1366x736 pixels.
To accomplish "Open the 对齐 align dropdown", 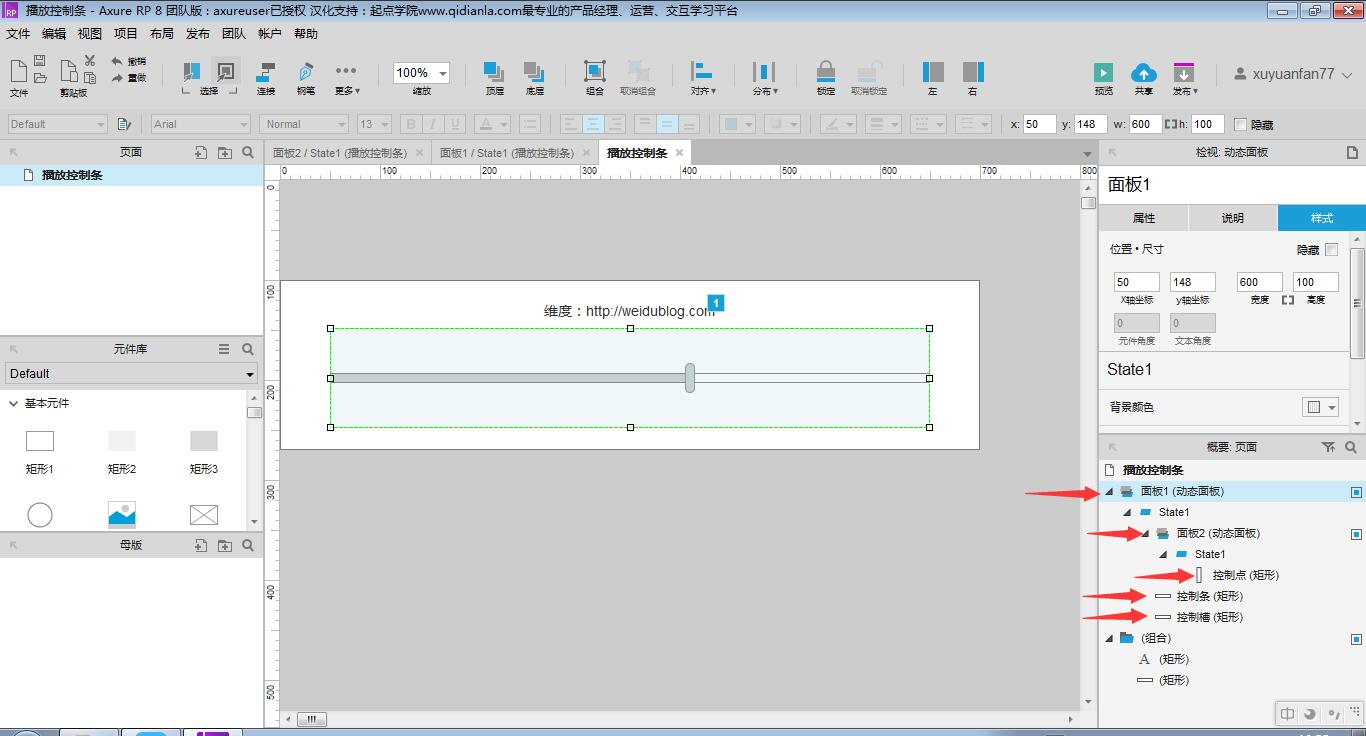I will pos(703,78).
